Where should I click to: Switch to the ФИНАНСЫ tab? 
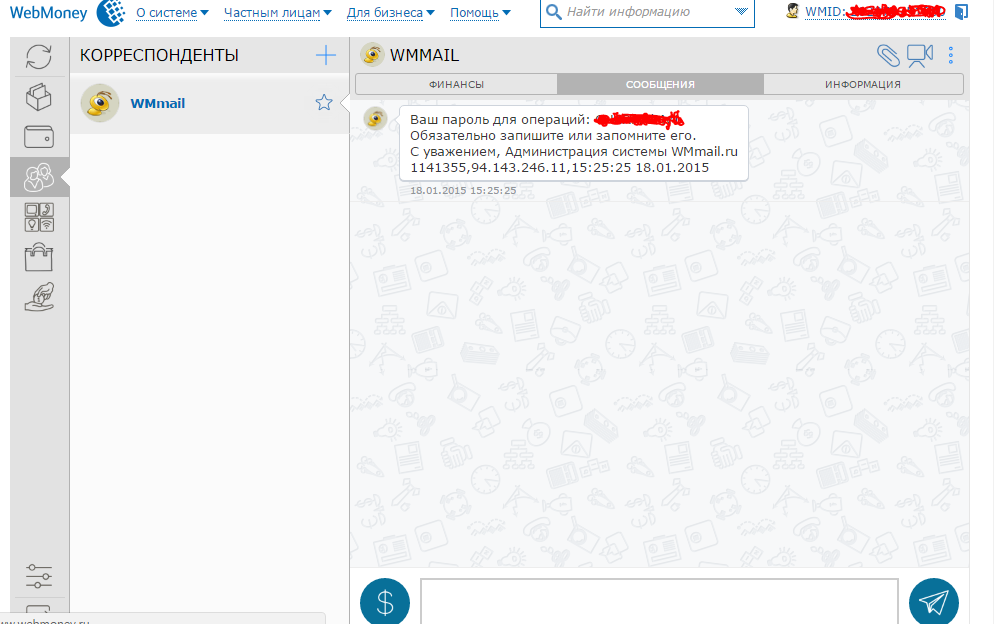(x=456, y=84)
